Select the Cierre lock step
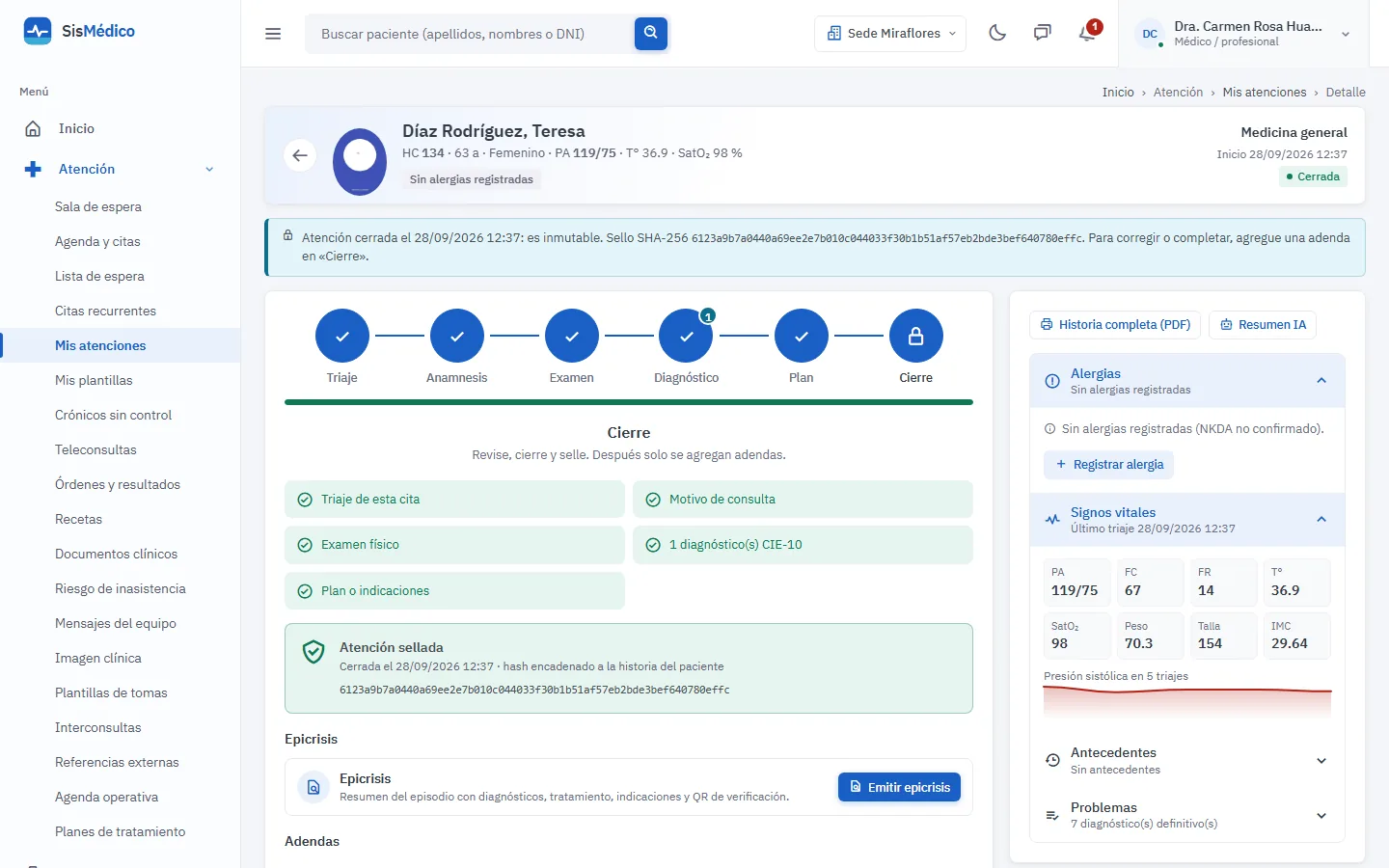This screenshot has width=1389, height=868. (916, 336)
